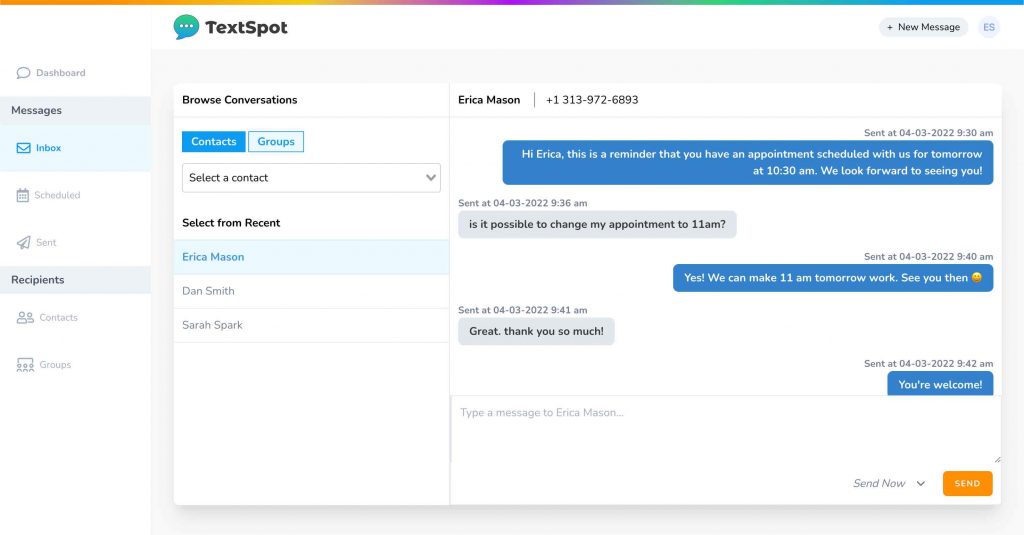The image size is (1024, 535).
Task: Click the 'You're welcome!' message bubble
Action: [940, 384]
